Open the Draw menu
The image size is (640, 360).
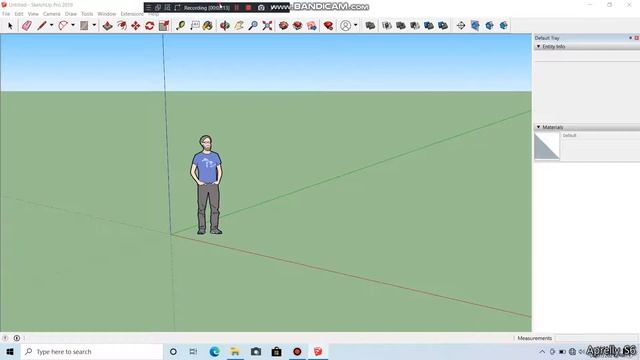71,14
